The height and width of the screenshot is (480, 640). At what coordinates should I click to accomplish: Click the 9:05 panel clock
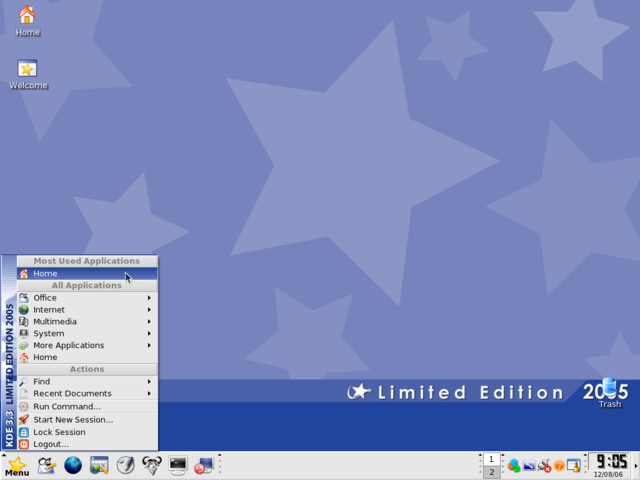(x=611, y=462)
